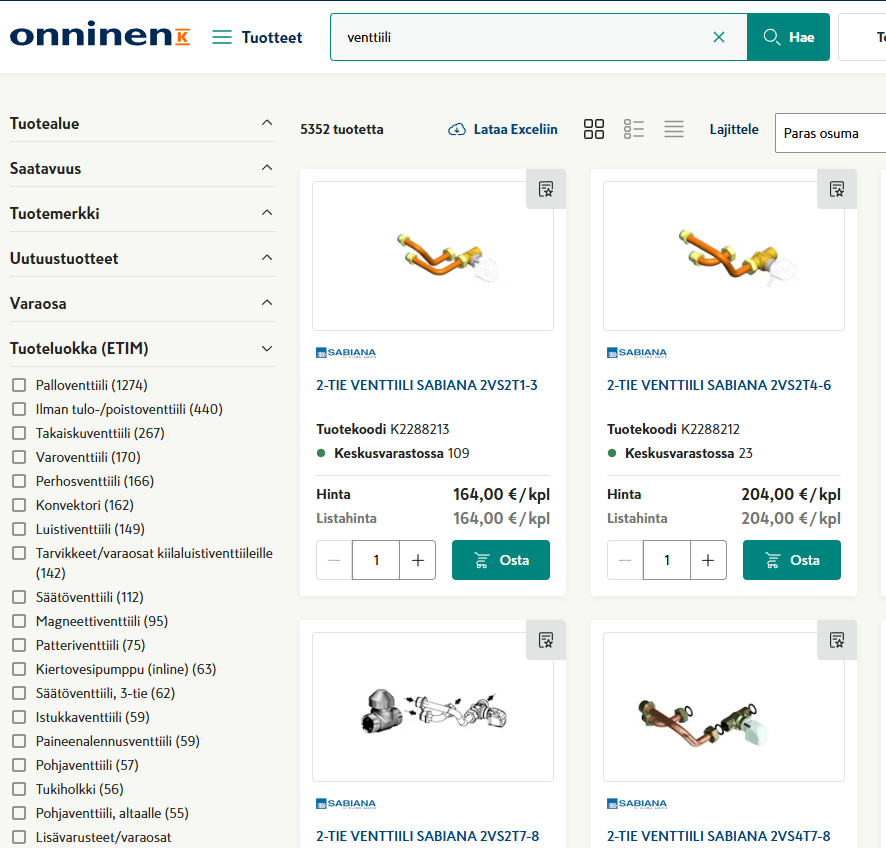Viewport: 886px width, 848px height.
Task: Check the Säätöventtiili, 3-tie (62) filter
Action: (x=19, y=693)
